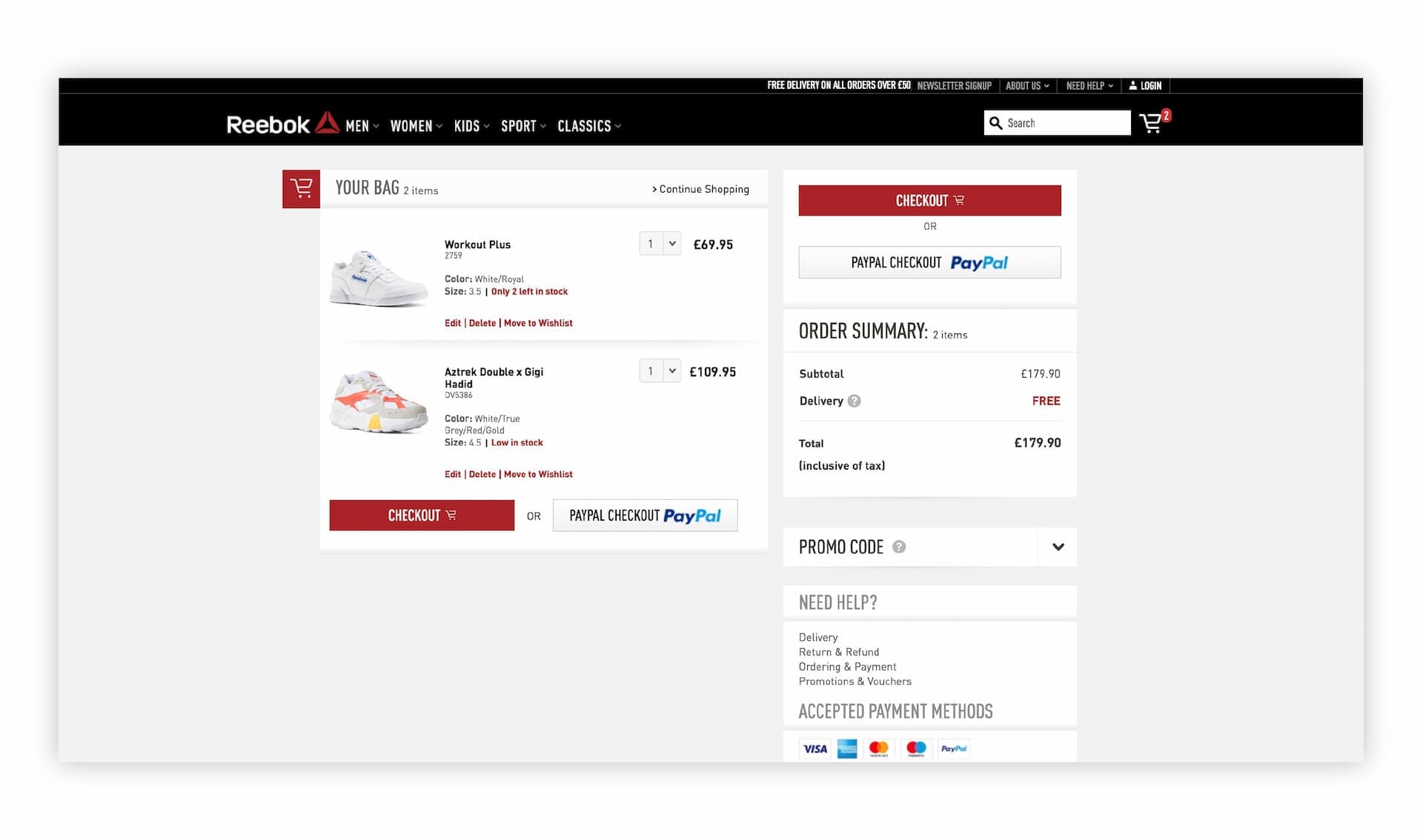Click the Visa payment icon
1423x840 pixels.
815,749
